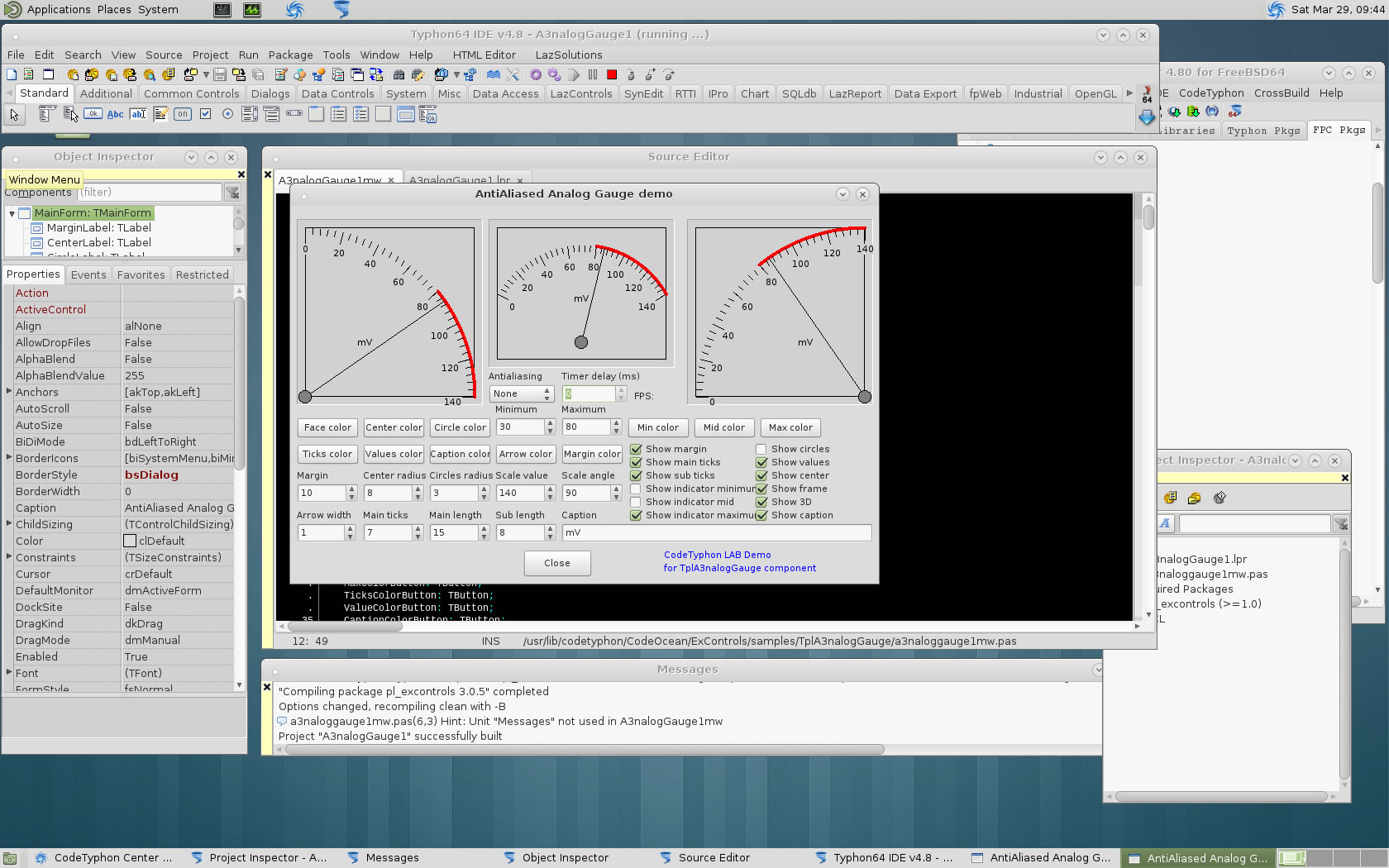Image resolution: width=1389 pixels, height=868 pixels.
Task: Pick the TScrollBar component icon
Action: tap(294, 113)
